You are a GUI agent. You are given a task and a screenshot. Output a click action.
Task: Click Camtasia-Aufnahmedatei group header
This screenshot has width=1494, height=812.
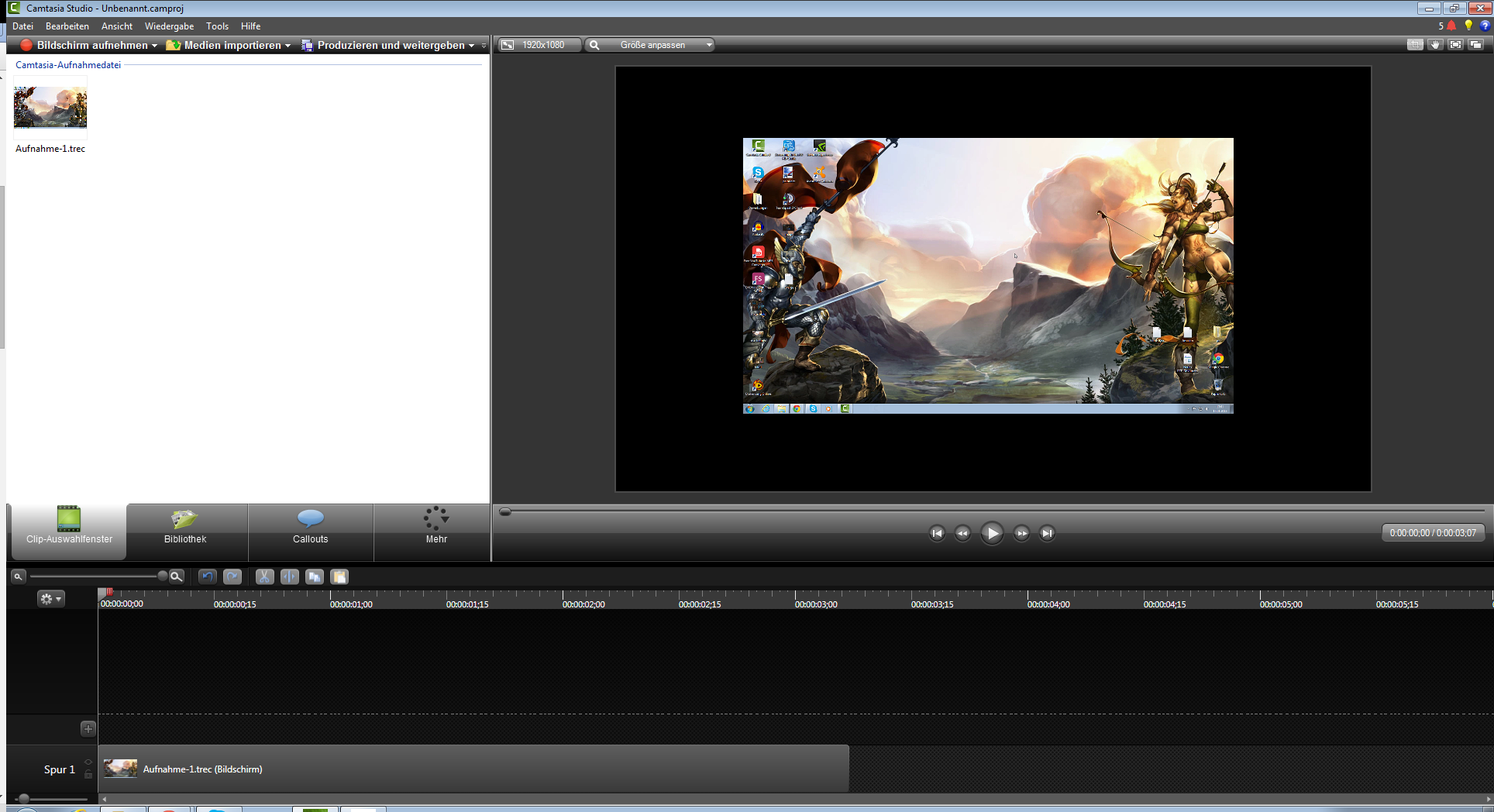(x=68, y=65)
